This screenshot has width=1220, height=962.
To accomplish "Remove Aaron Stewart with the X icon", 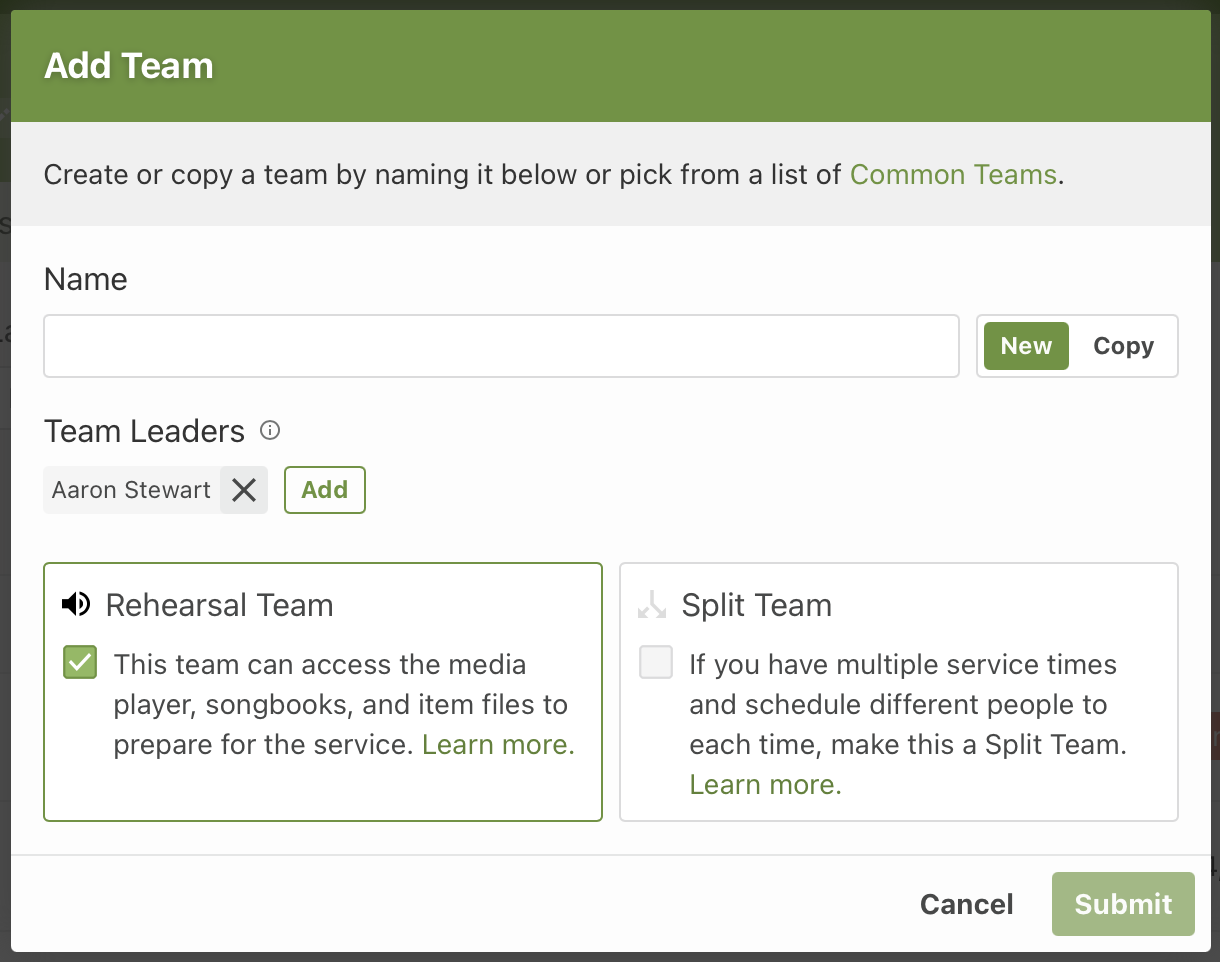I will (x=244, y=490).
